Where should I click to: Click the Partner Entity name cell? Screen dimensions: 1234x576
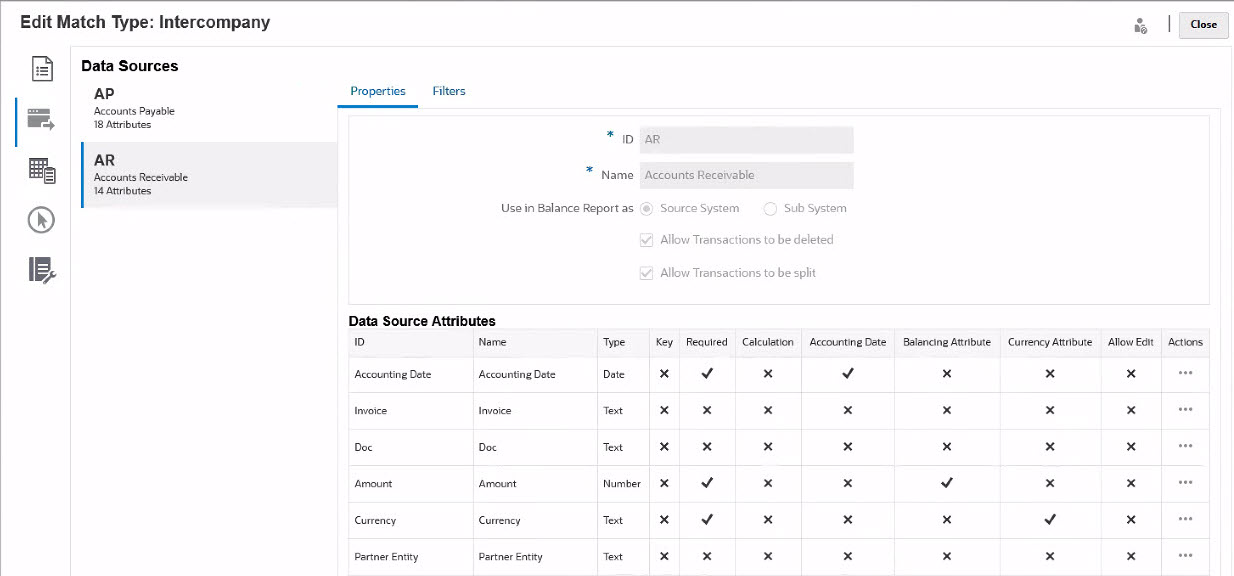point(535,556)
